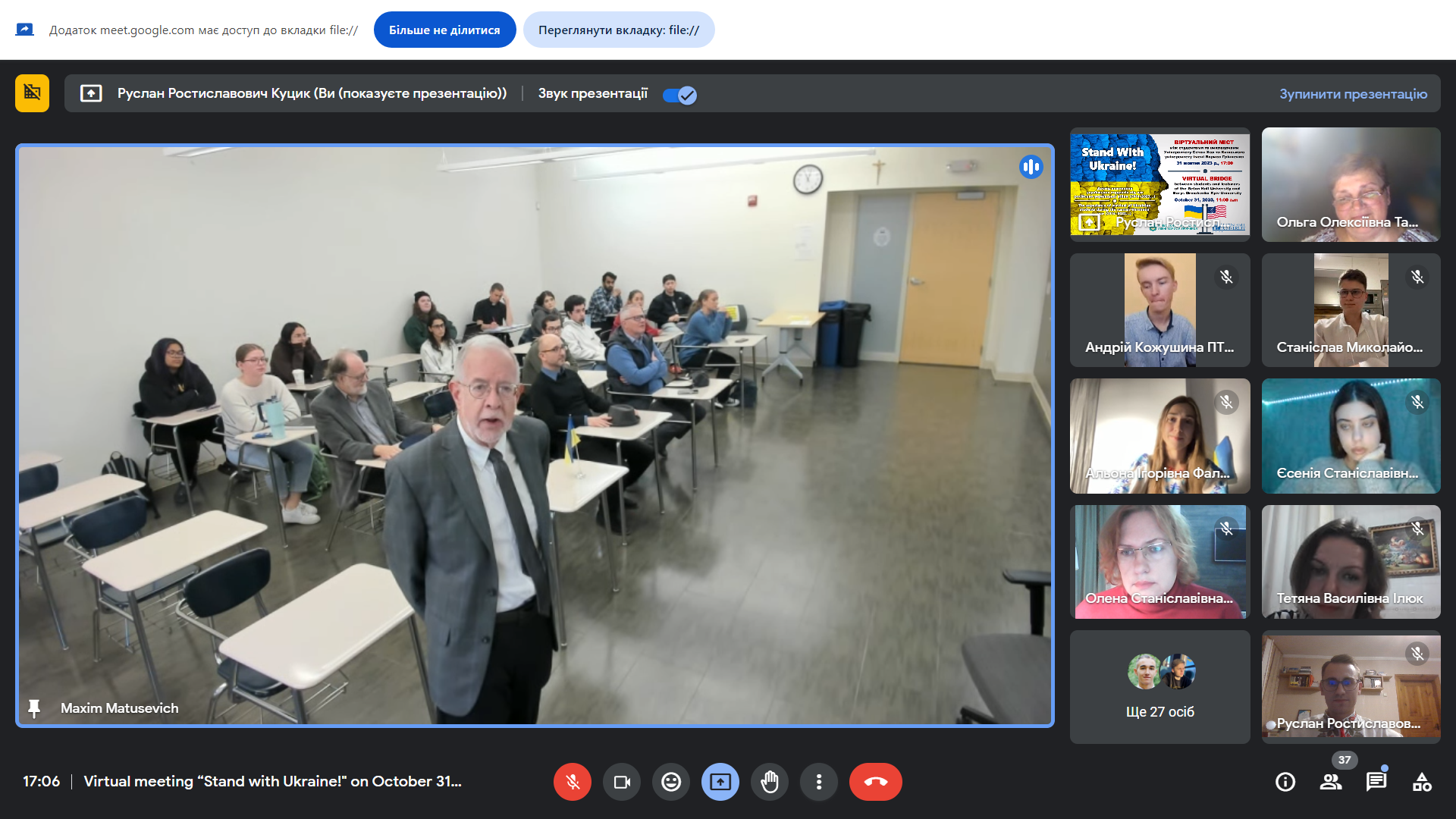The image size is (1456, 819).
Task: Select Stand With Ukraine presentation thumbnail
Action: 1159,184
